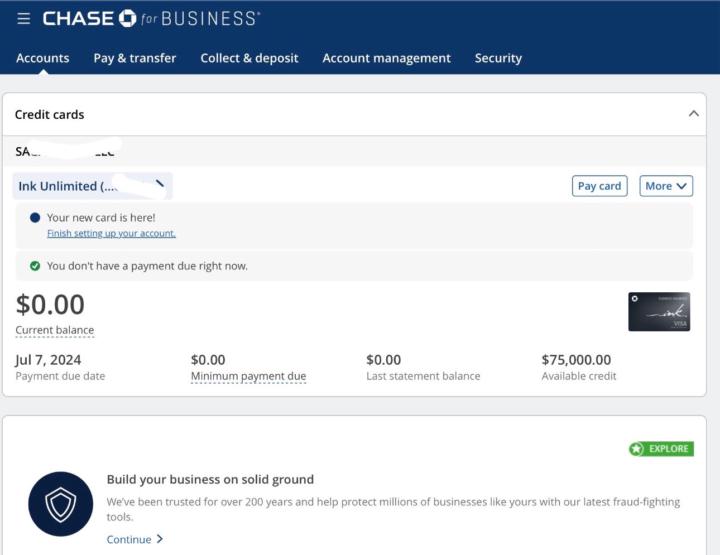Viewport: 720px width, 555px height.
Task: Click the Current balance label
Action: click(x=55, y=330)
